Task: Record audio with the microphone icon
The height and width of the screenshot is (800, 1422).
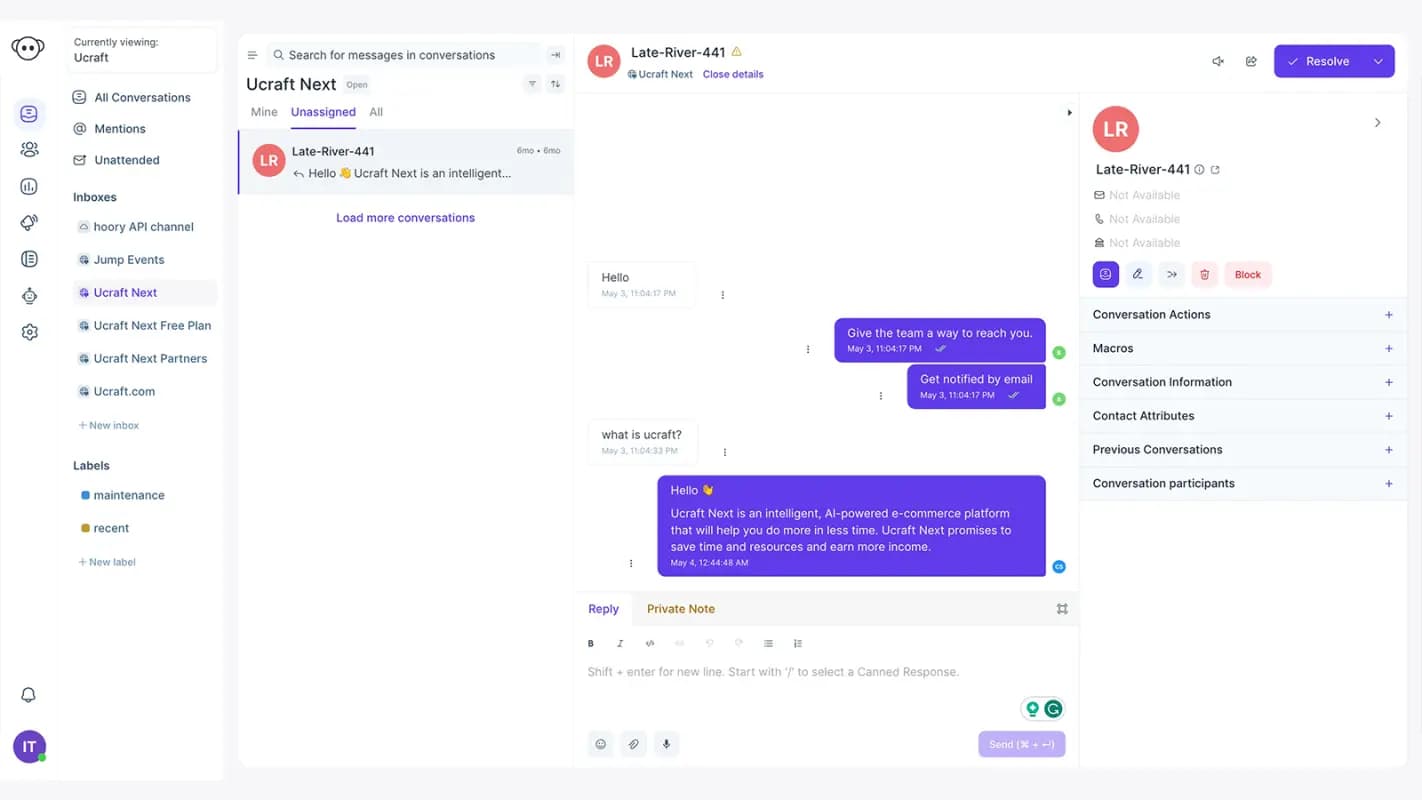Action: (666, 744)
